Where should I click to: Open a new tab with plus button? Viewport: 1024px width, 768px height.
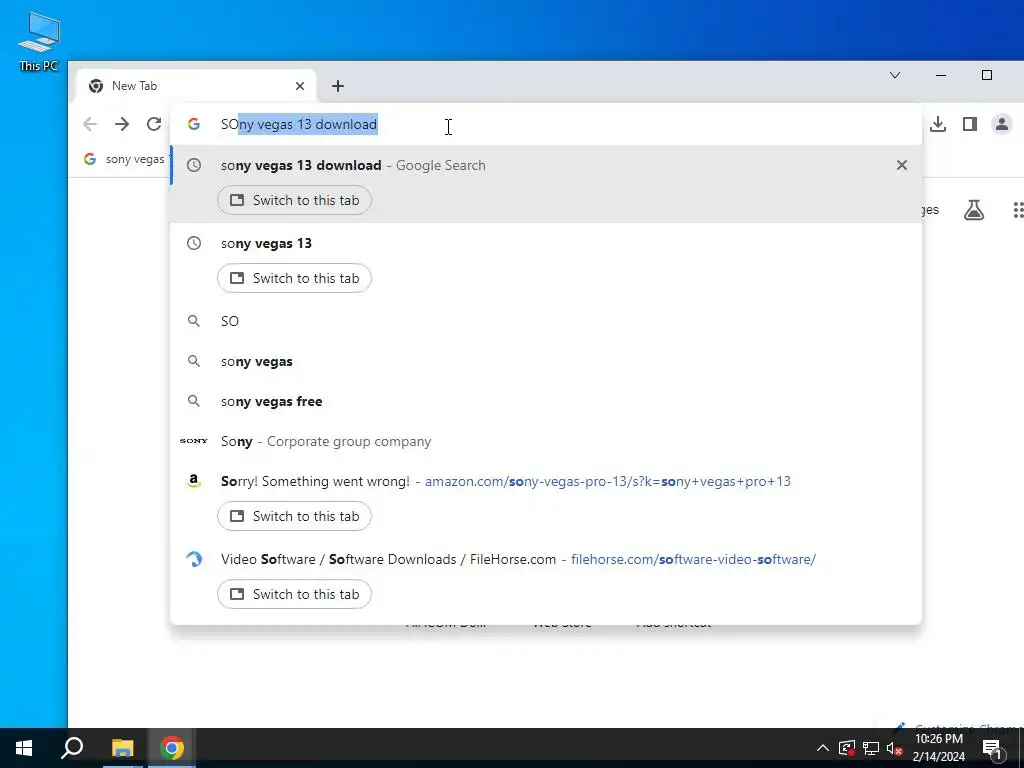coord(338,86)
